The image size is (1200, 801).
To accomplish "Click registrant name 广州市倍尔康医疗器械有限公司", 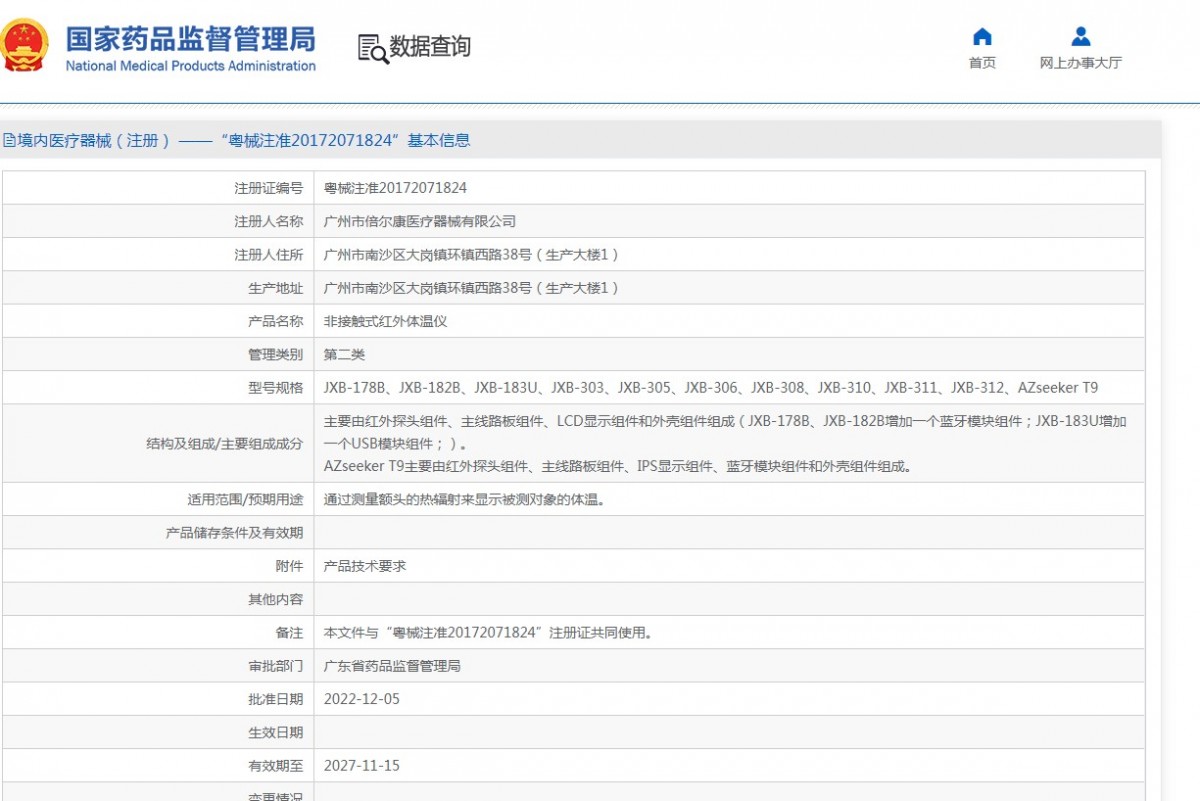I will click(x=420, y=221).
